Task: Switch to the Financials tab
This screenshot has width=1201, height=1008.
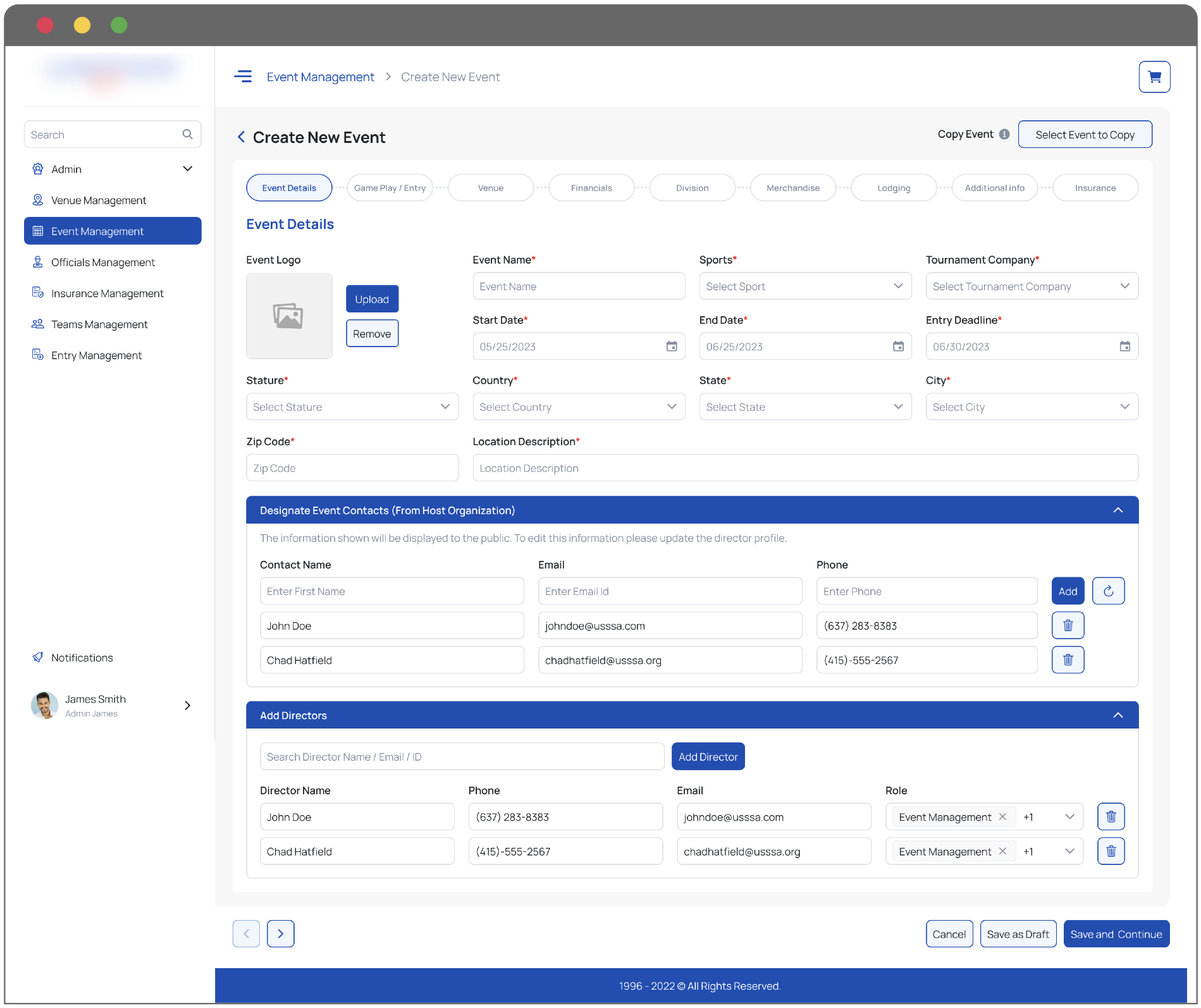Action: point(591,188)
